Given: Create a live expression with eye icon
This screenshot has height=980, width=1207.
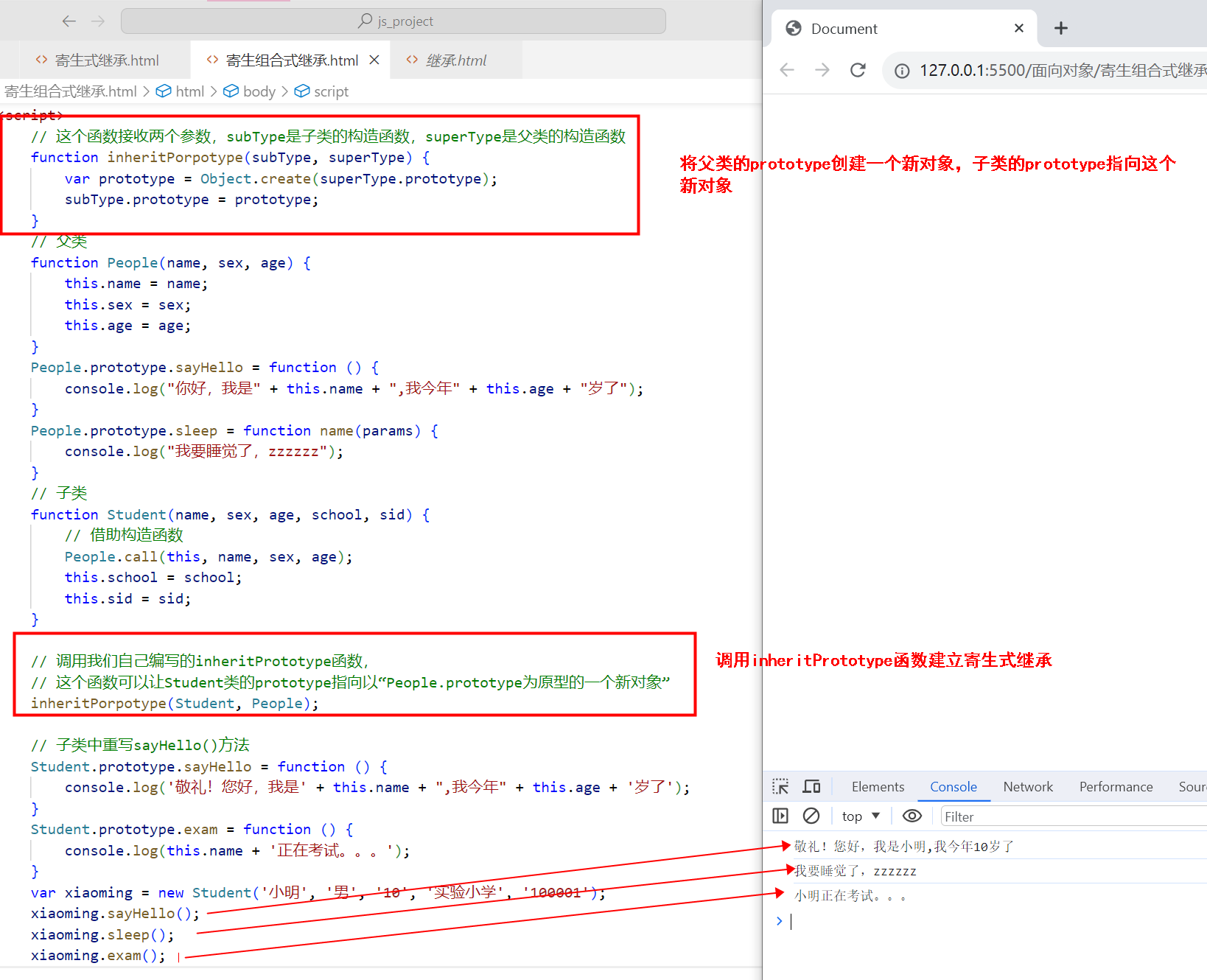Looking at the screenshot, I should (x=912, y=816).
